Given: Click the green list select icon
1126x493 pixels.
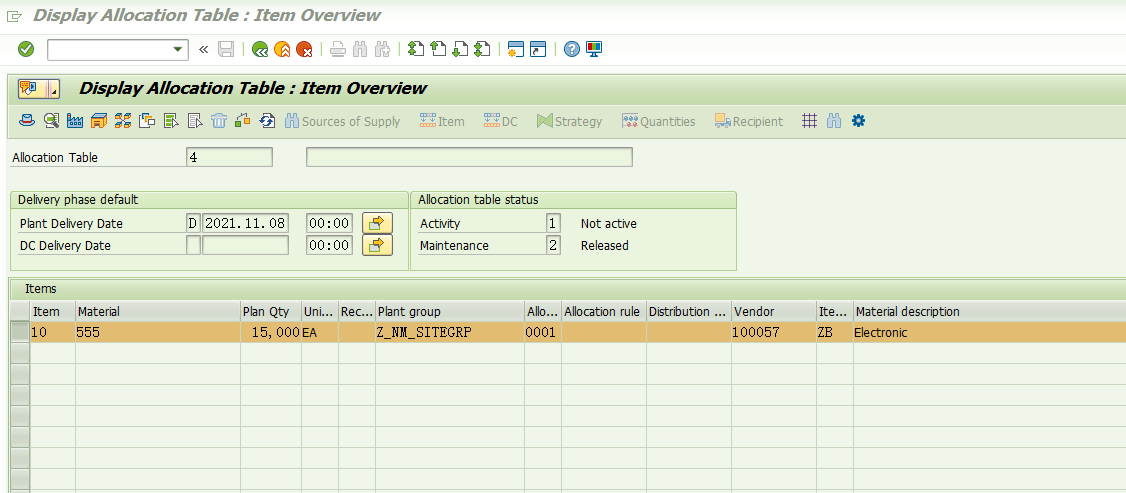Looking at the screenshot, I should (x=171, y=121).
